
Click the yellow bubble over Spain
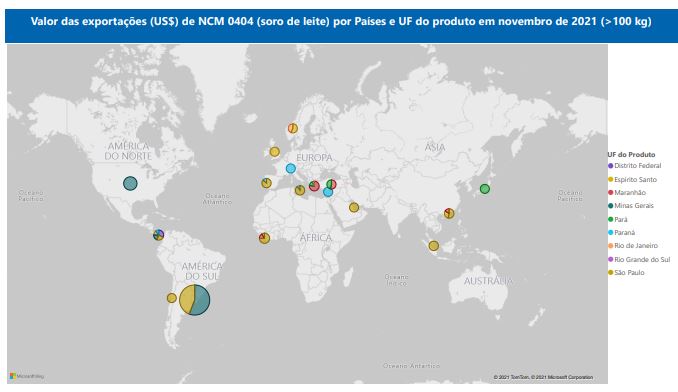[x=266, y=183]
